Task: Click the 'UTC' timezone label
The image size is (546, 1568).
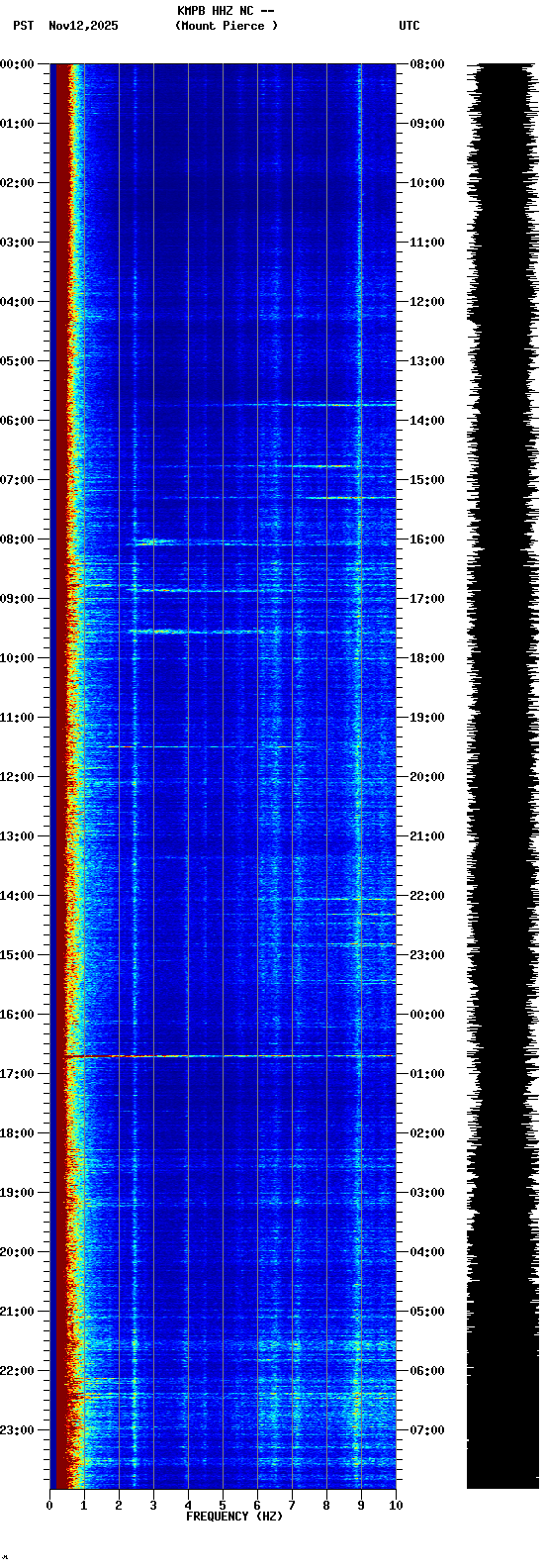Action: click(409, 26)
